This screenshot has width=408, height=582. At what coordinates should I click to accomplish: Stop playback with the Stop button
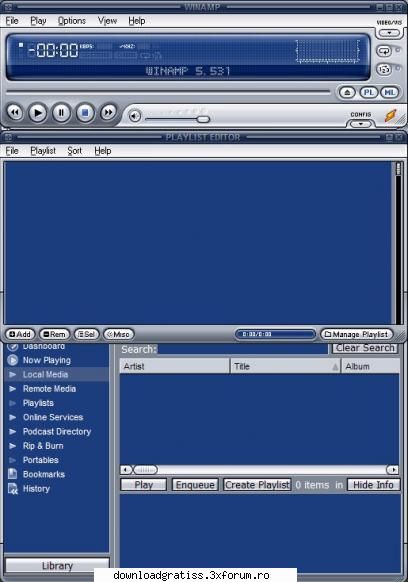click(85, 112)
